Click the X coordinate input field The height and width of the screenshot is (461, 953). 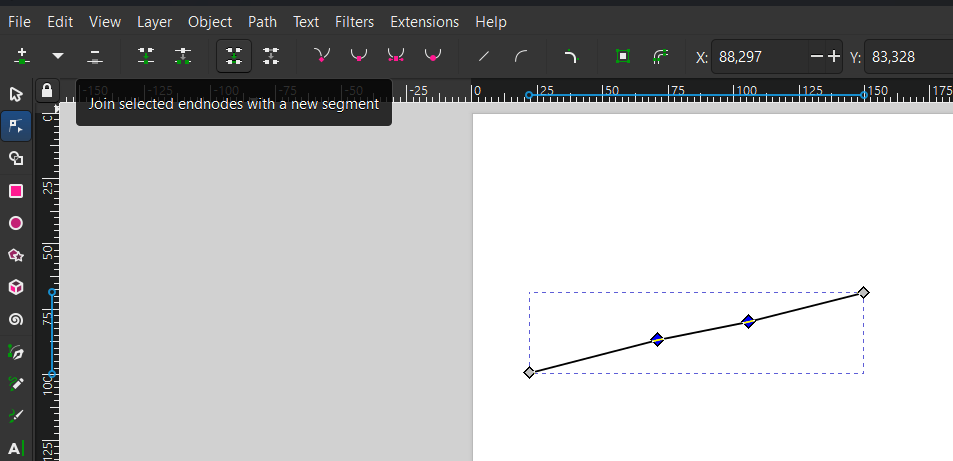coord(760,57)
